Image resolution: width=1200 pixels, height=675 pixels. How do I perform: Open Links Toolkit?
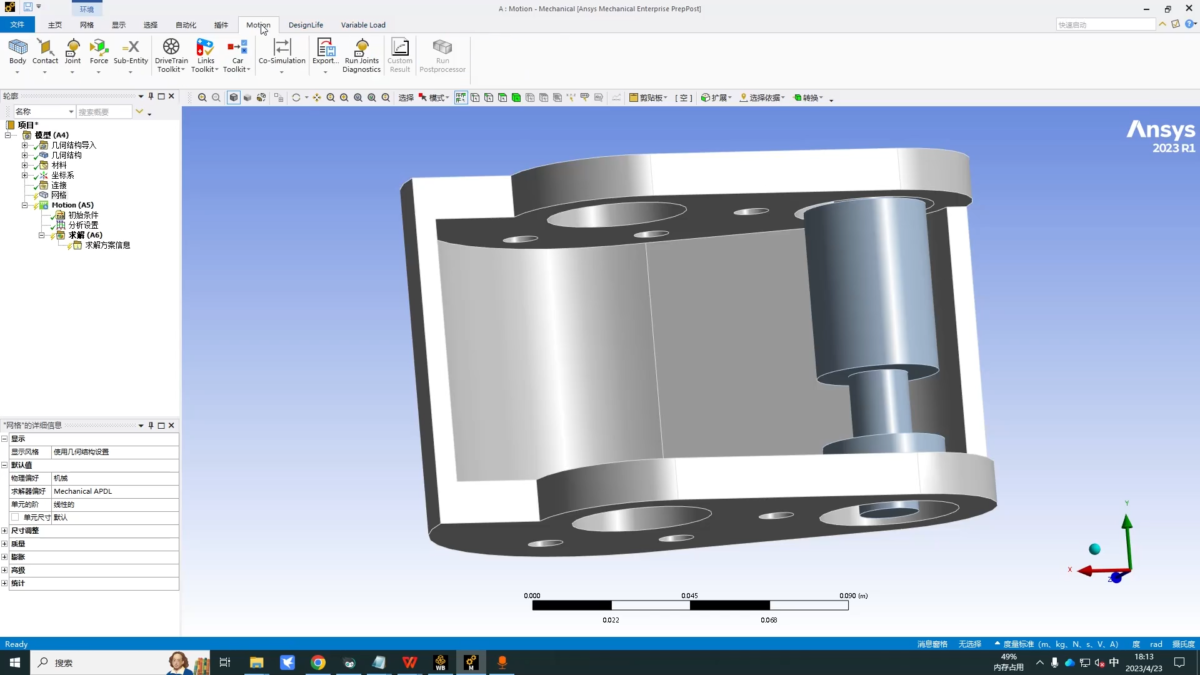click(x=205, y=56)
